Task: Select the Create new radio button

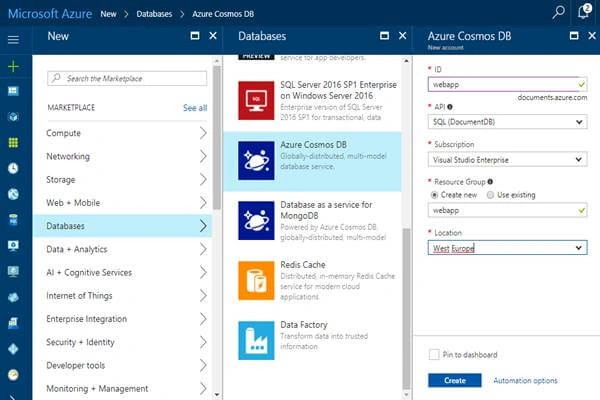Action: (434, 195)
